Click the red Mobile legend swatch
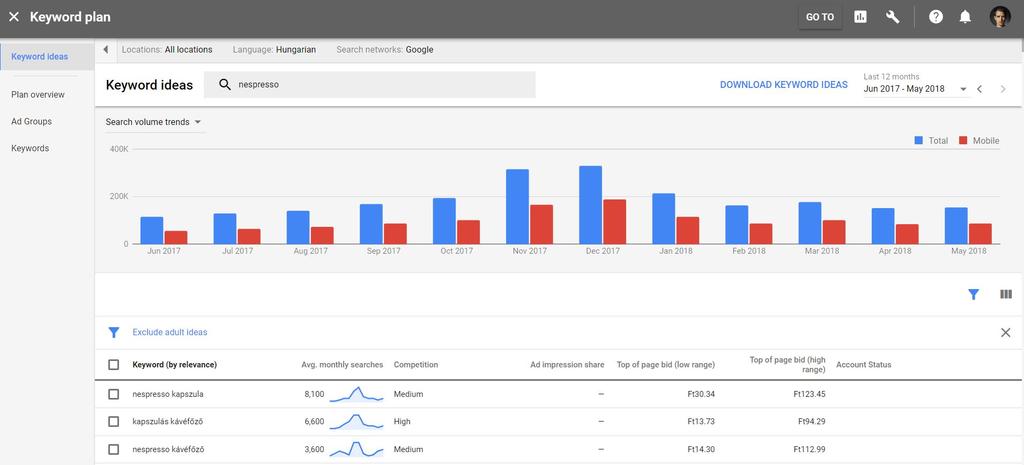Screen dimensions: 1024x465 coord(963,140)
